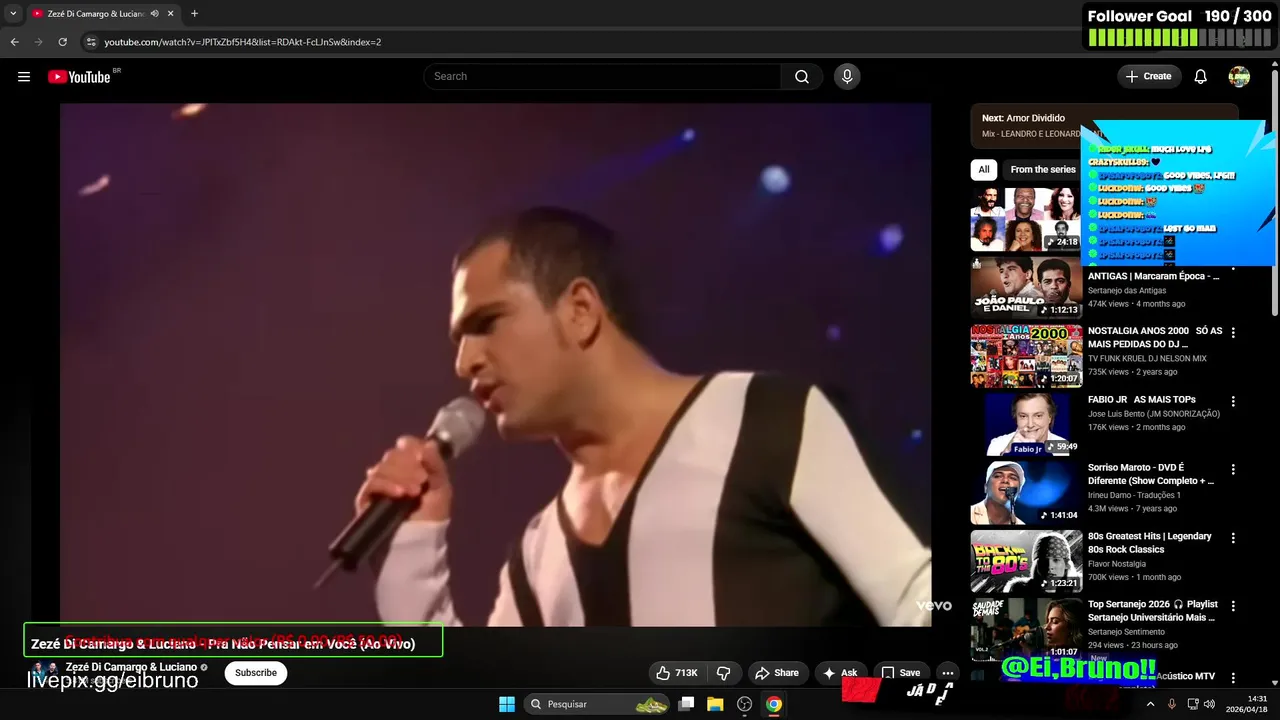Dislike the video with thumbs down
Image resolution: width=1280 pixels, height=720 pixels.
click(724, 673)
